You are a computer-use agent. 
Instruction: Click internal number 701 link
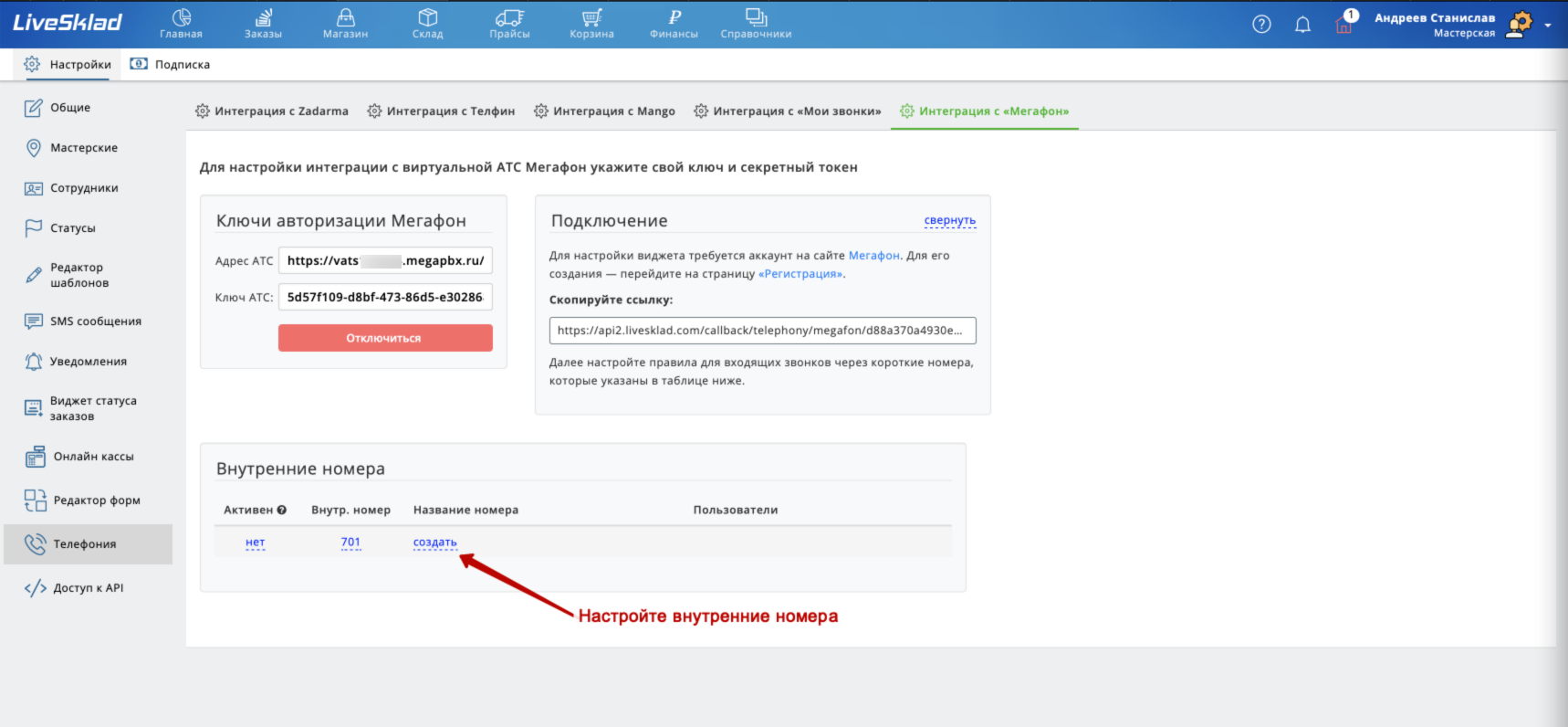350,543
